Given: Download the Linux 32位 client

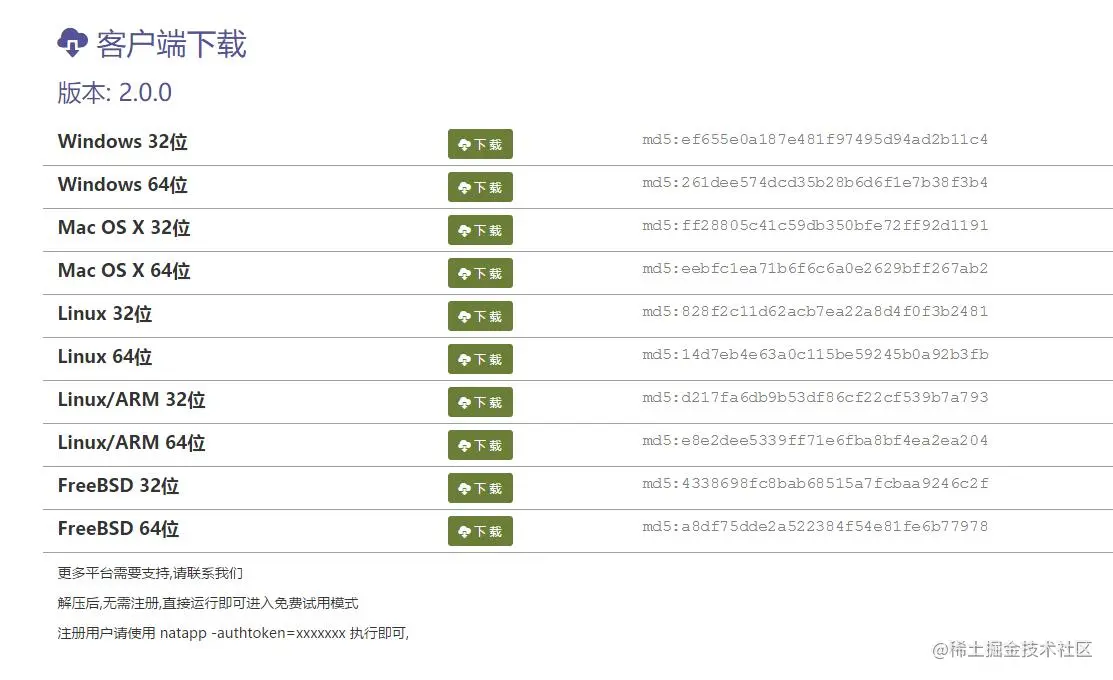Looking at the screenshot, I should point(480,316).
